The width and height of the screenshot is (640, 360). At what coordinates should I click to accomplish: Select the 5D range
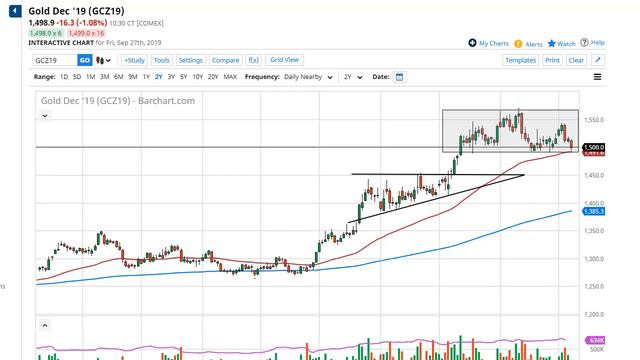click(77, 77)
